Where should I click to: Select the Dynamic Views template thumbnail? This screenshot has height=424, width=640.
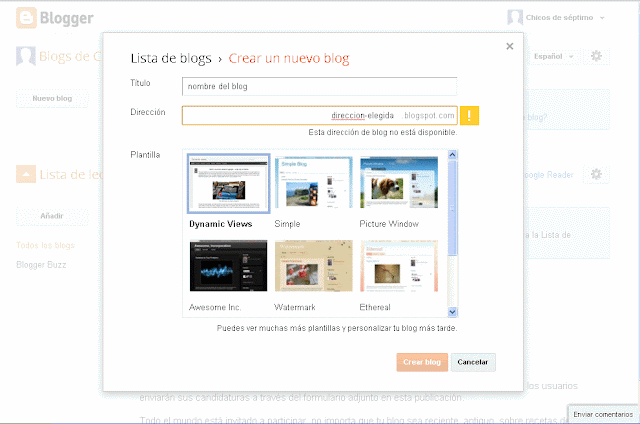(x=229, y=184)
